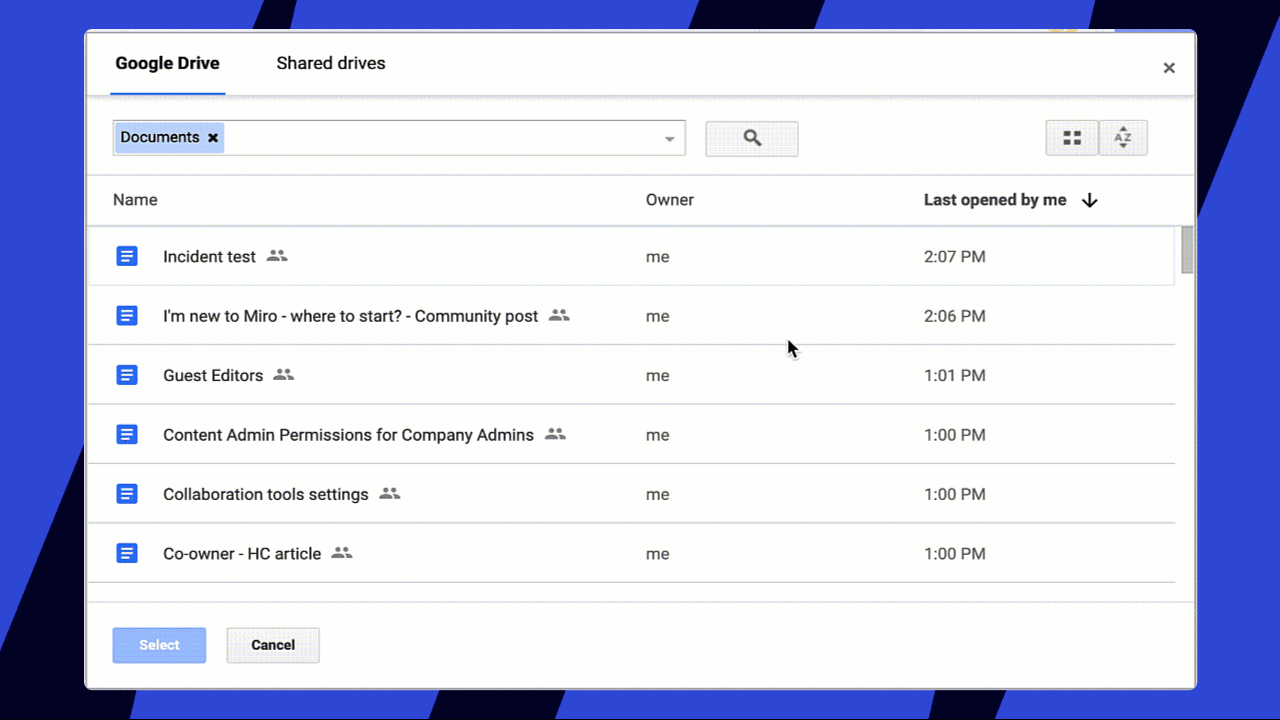Stay on the Google Drive tab
This screenshot has width=1280, height=720.
pyautogui.click(x=167, y=63)
